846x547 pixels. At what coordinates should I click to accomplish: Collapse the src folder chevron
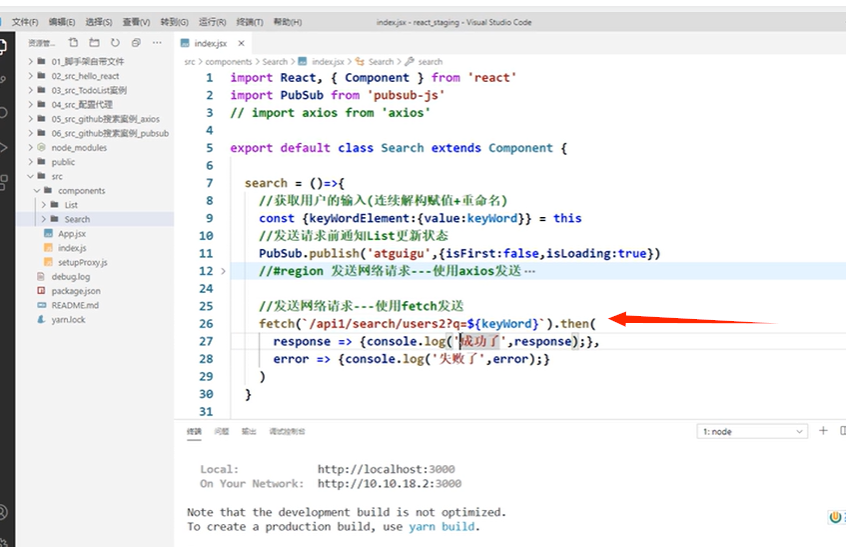click(x=31, y=176)
